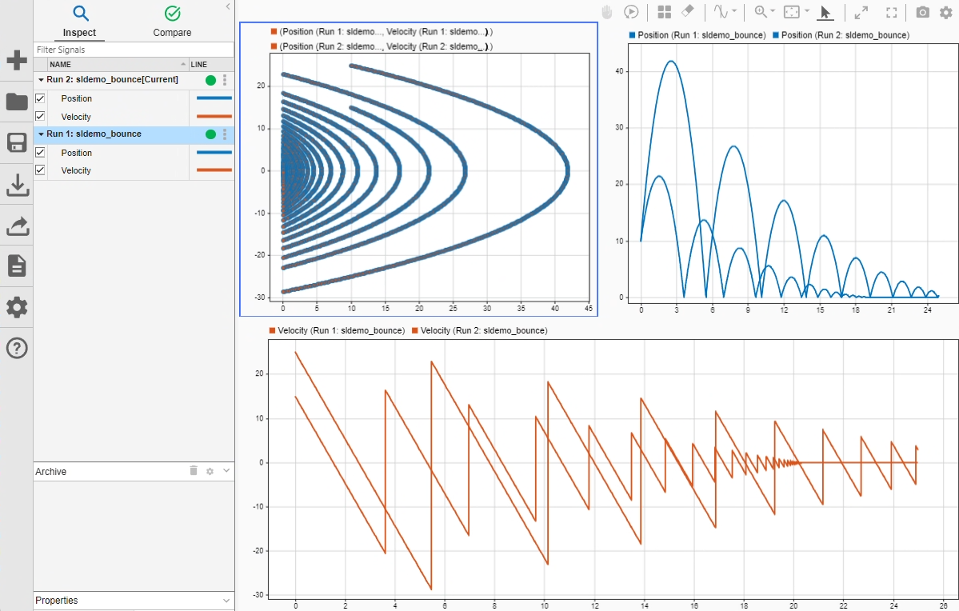
Task: Capture a snapshot with the camera icon
Action: 923,12
